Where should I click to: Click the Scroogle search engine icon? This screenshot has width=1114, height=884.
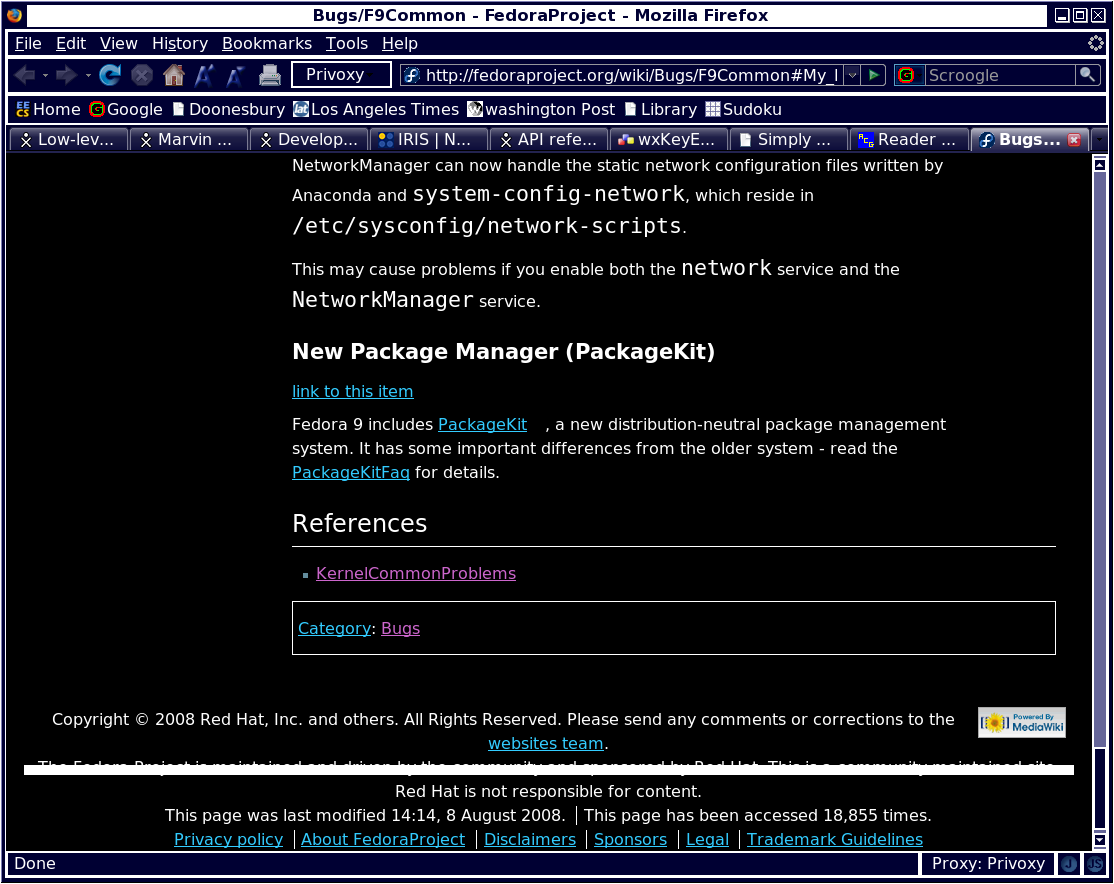[x=906, y=75]
